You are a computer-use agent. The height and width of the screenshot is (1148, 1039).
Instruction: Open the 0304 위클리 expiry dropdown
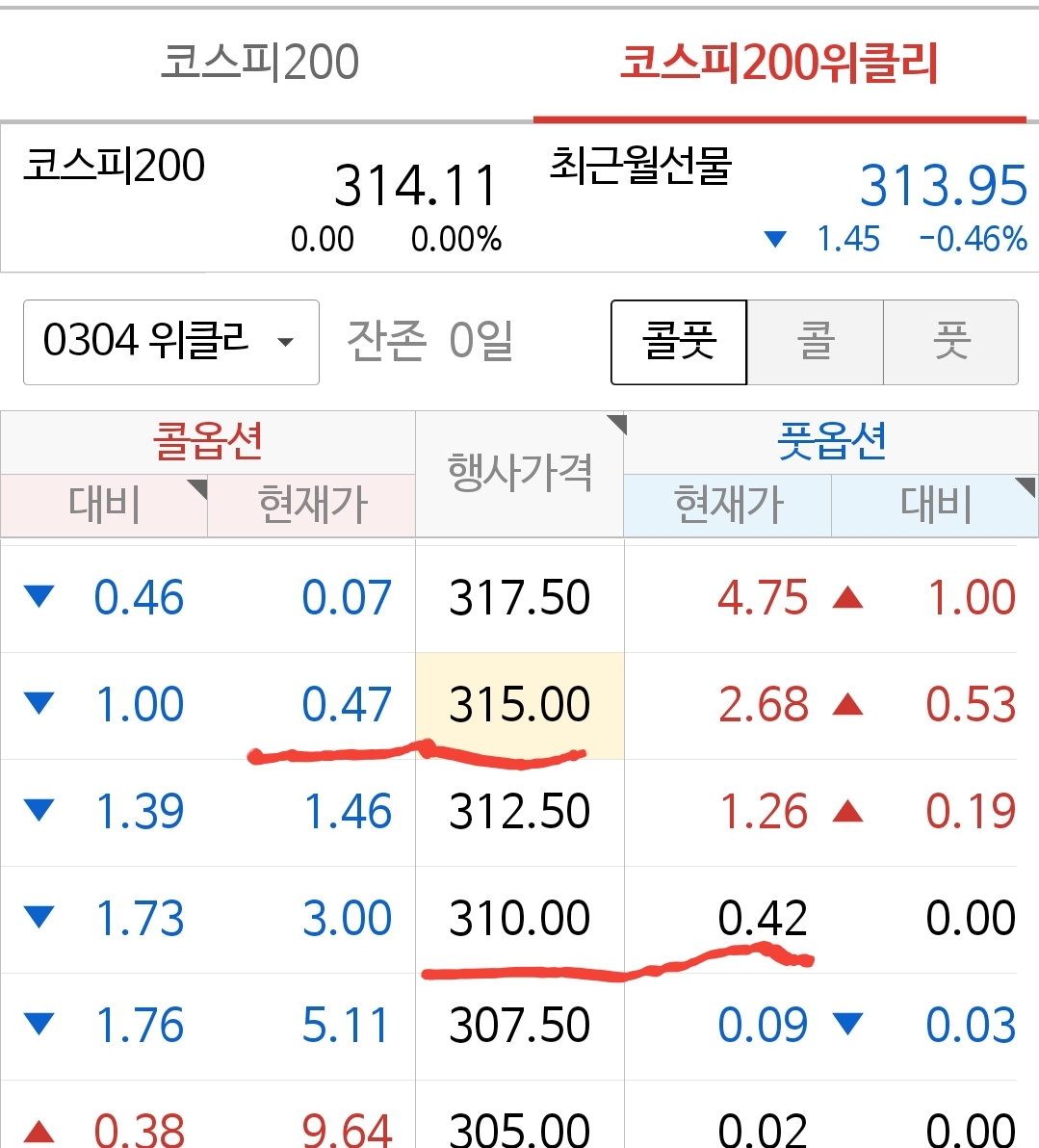170,342
